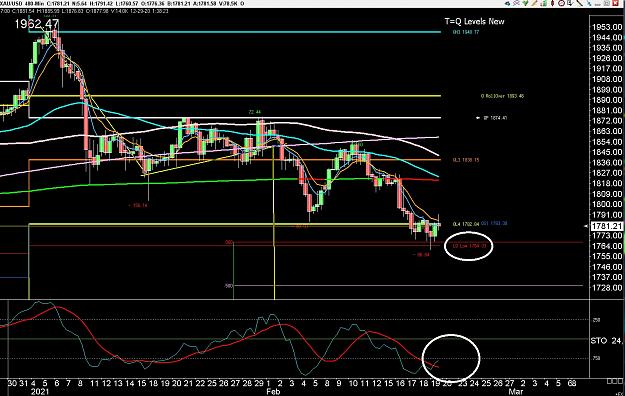Click the red no-entry circle icon

pyautogui.click(x=562, y=3)
